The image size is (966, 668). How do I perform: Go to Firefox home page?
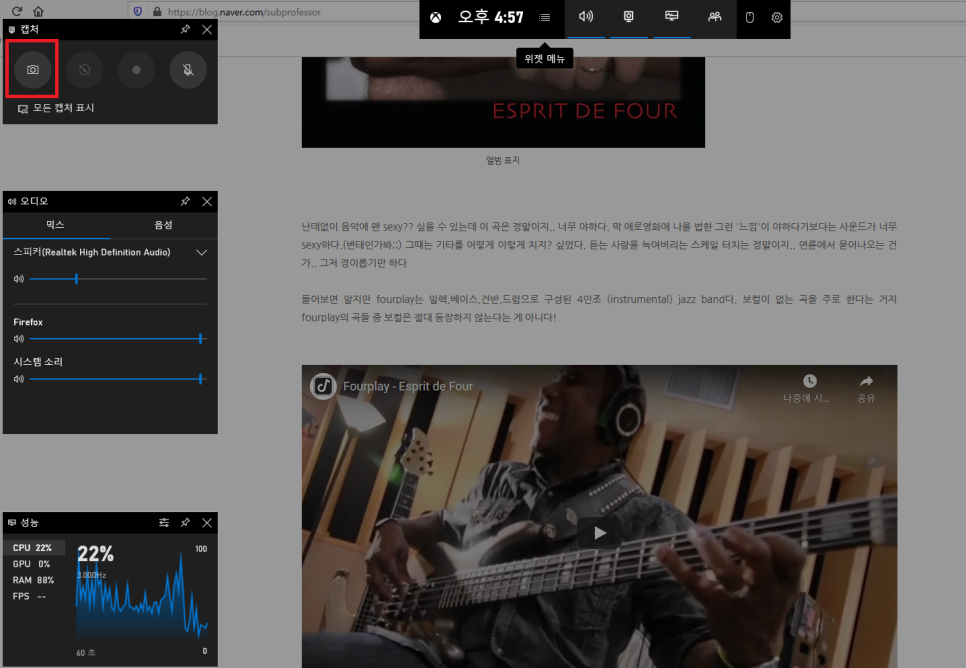coord(38,11)
